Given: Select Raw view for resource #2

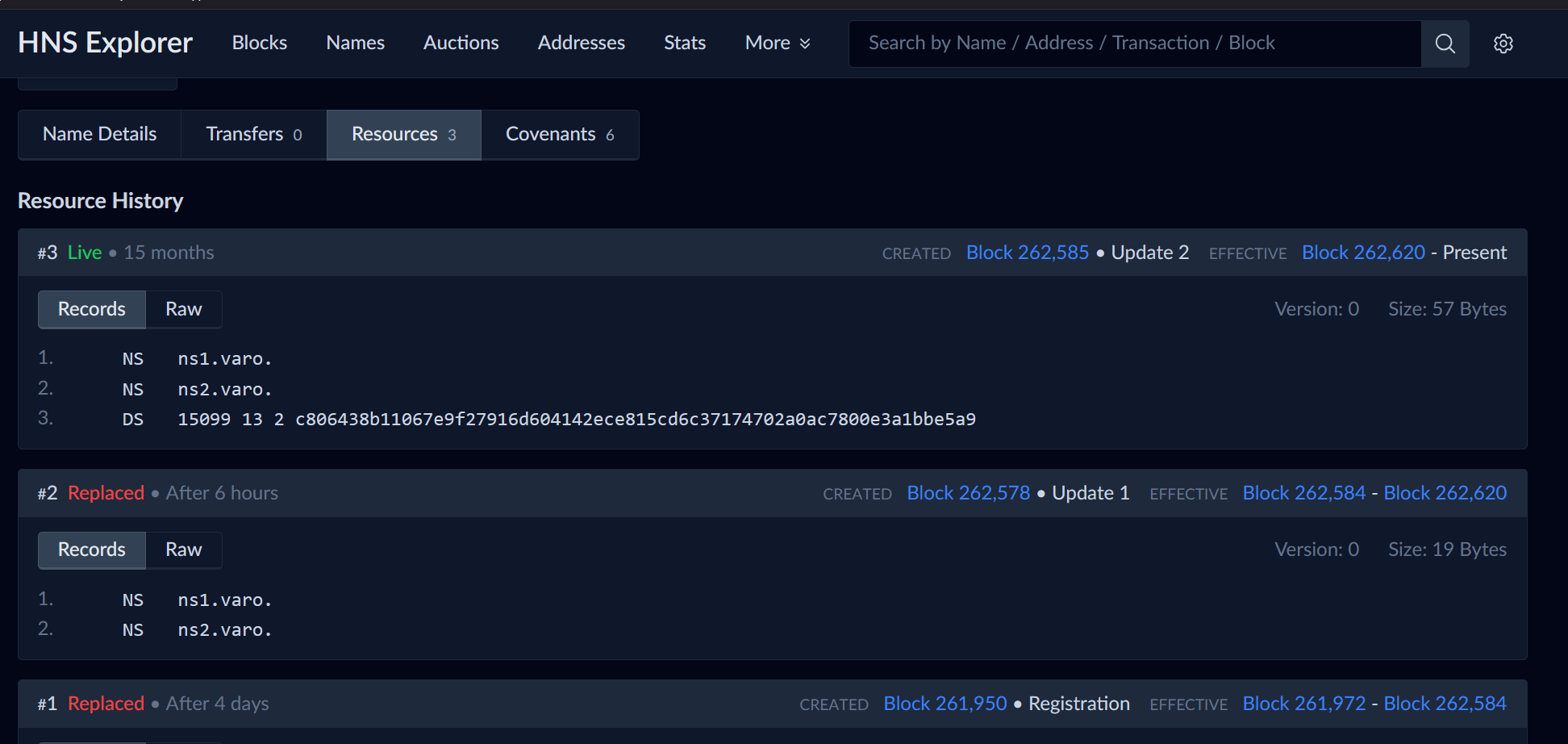Looking at the screenshot, I should [x=184, y=550].
